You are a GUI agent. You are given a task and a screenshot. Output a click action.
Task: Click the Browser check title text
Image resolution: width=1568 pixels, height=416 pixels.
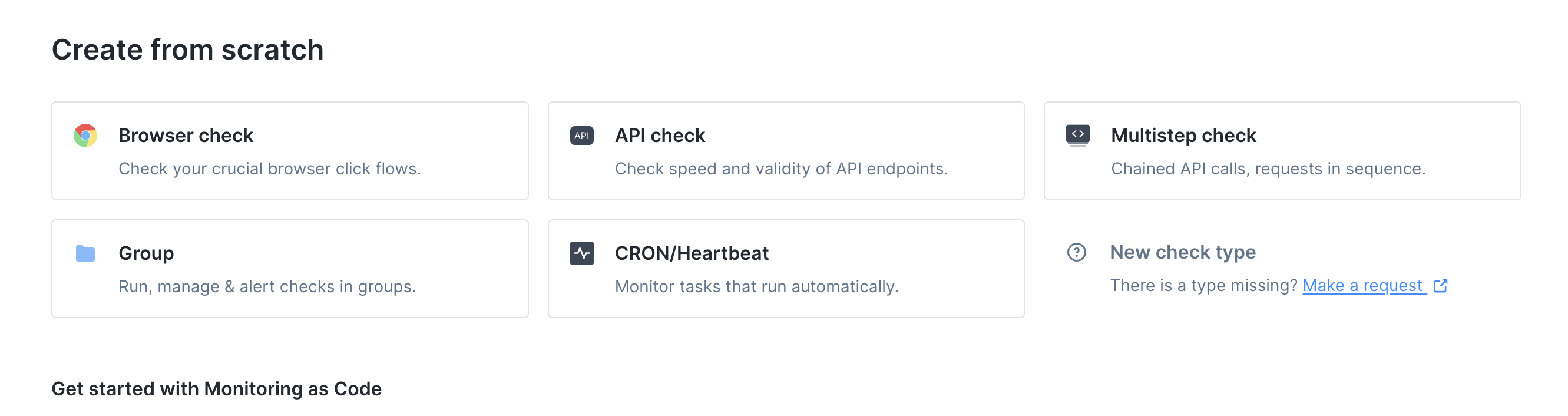tap(186, 135)
